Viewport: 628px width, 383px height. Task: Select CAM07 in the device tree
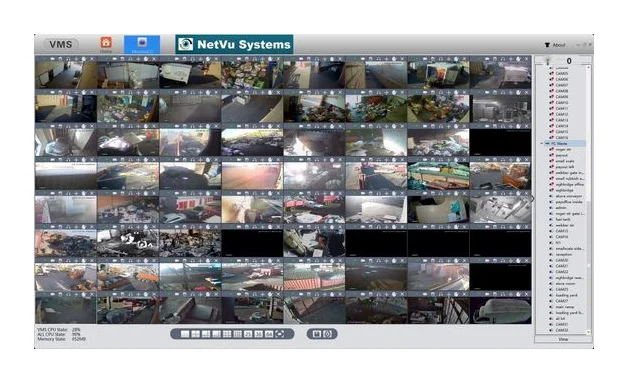[562, 85]
